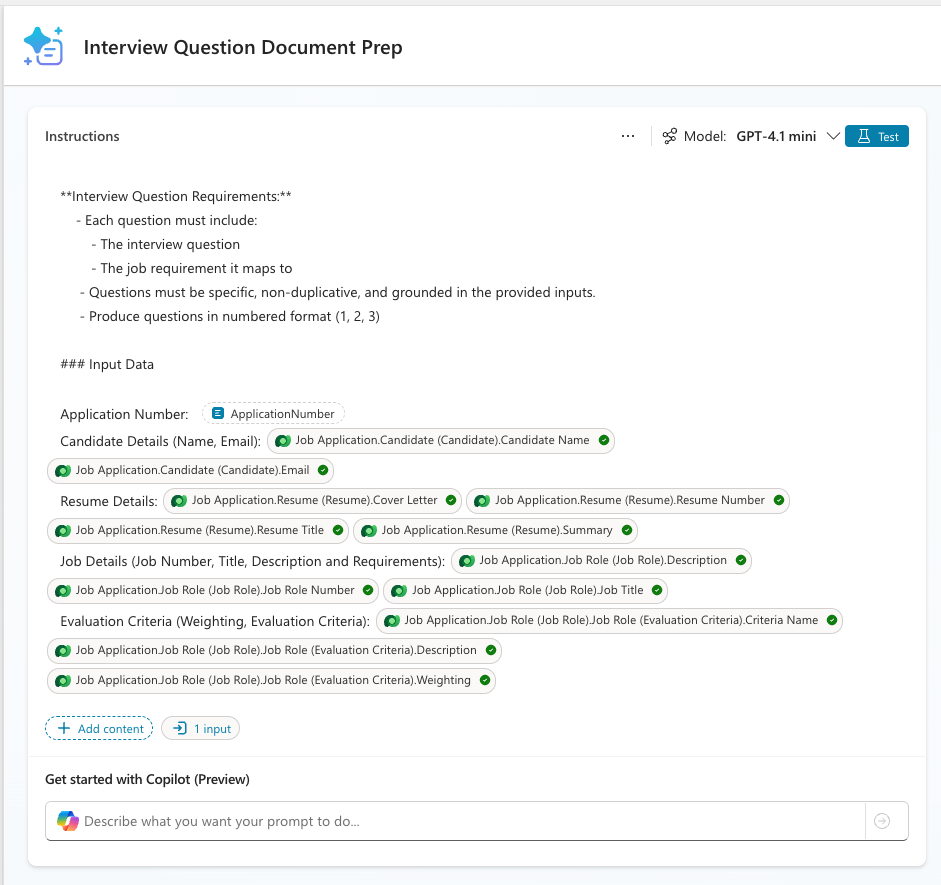Click Dataverse icon on Resume Summary chip
The height and width of the screenshot is (885, 941).
[369, 530]
